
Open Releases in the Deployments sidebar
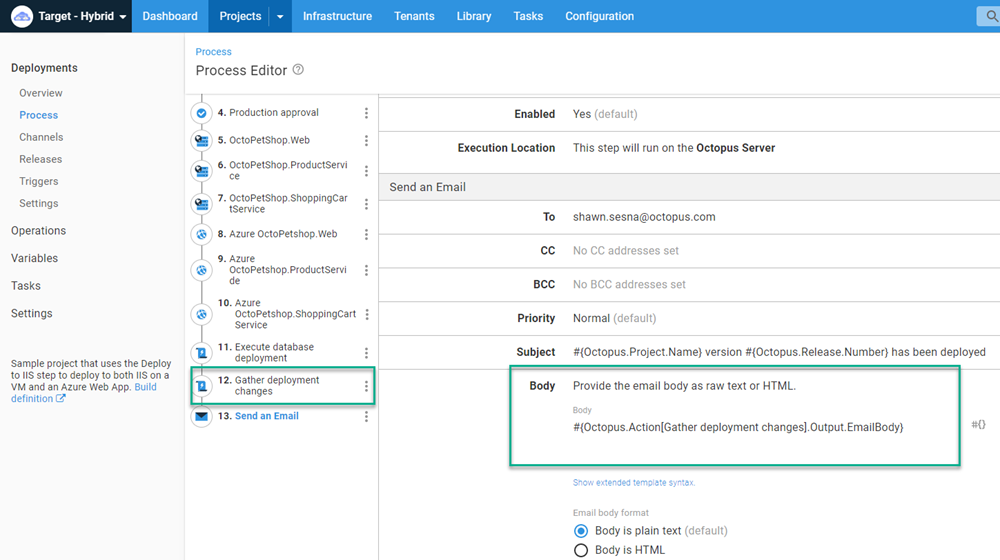click(40, 159)
